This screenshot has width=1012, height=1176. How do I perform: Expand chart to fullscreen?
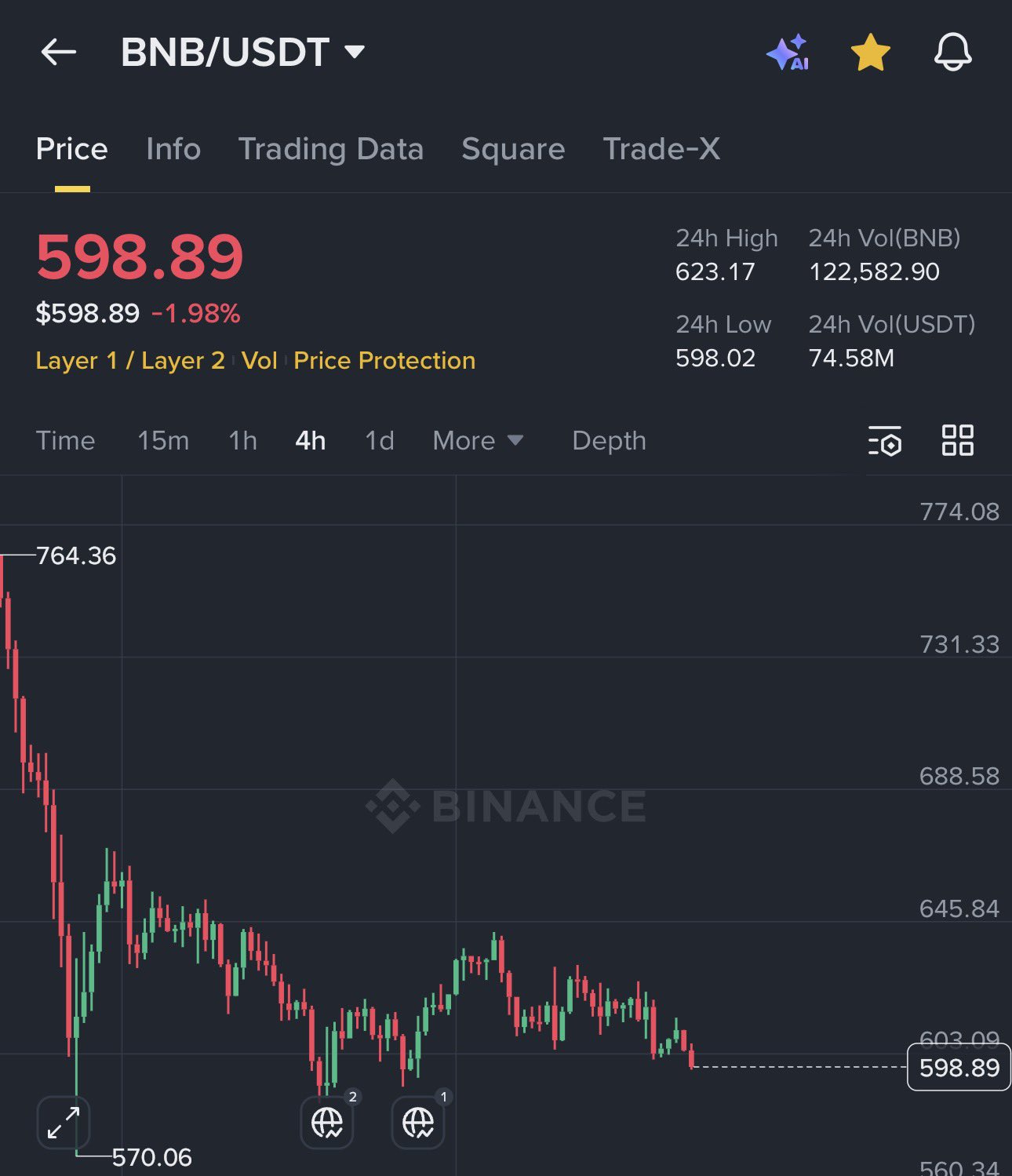point(64,1123)
